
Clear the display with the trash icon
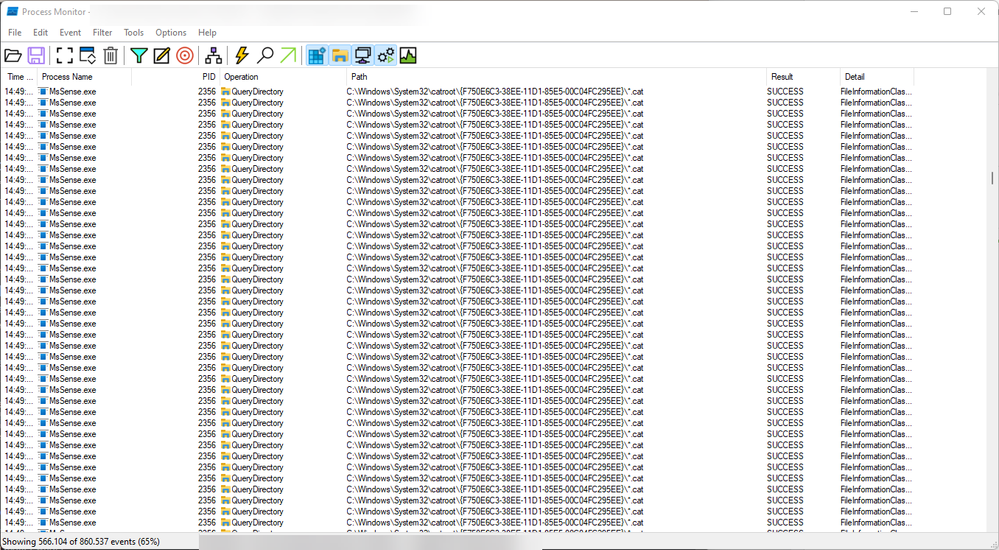(110, 56)
